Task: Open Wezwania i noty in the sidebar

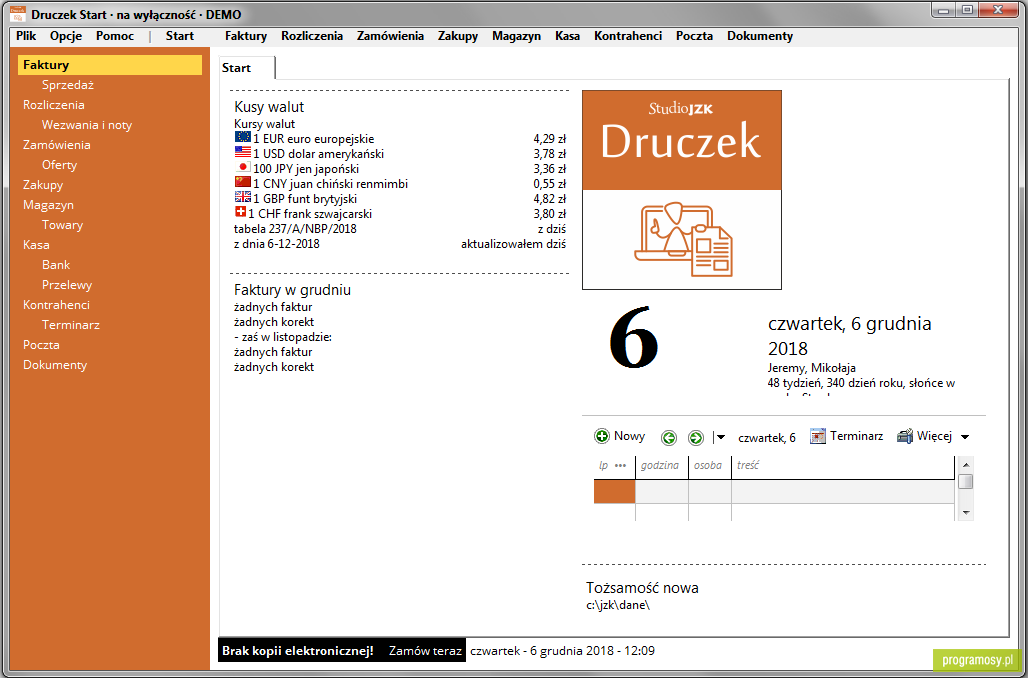Action: click(87, 125)
